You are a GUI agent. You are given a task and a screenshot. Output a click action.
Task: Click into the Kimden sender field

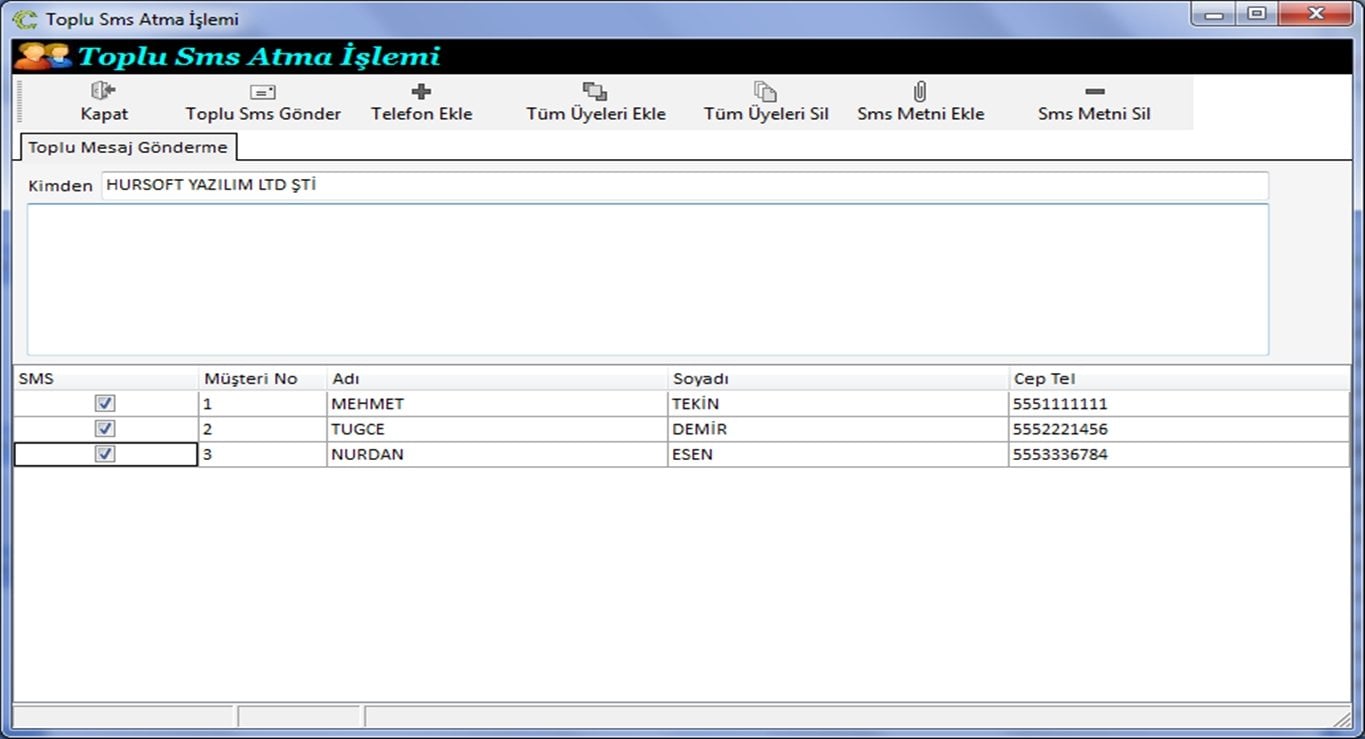tap(684, 186)
